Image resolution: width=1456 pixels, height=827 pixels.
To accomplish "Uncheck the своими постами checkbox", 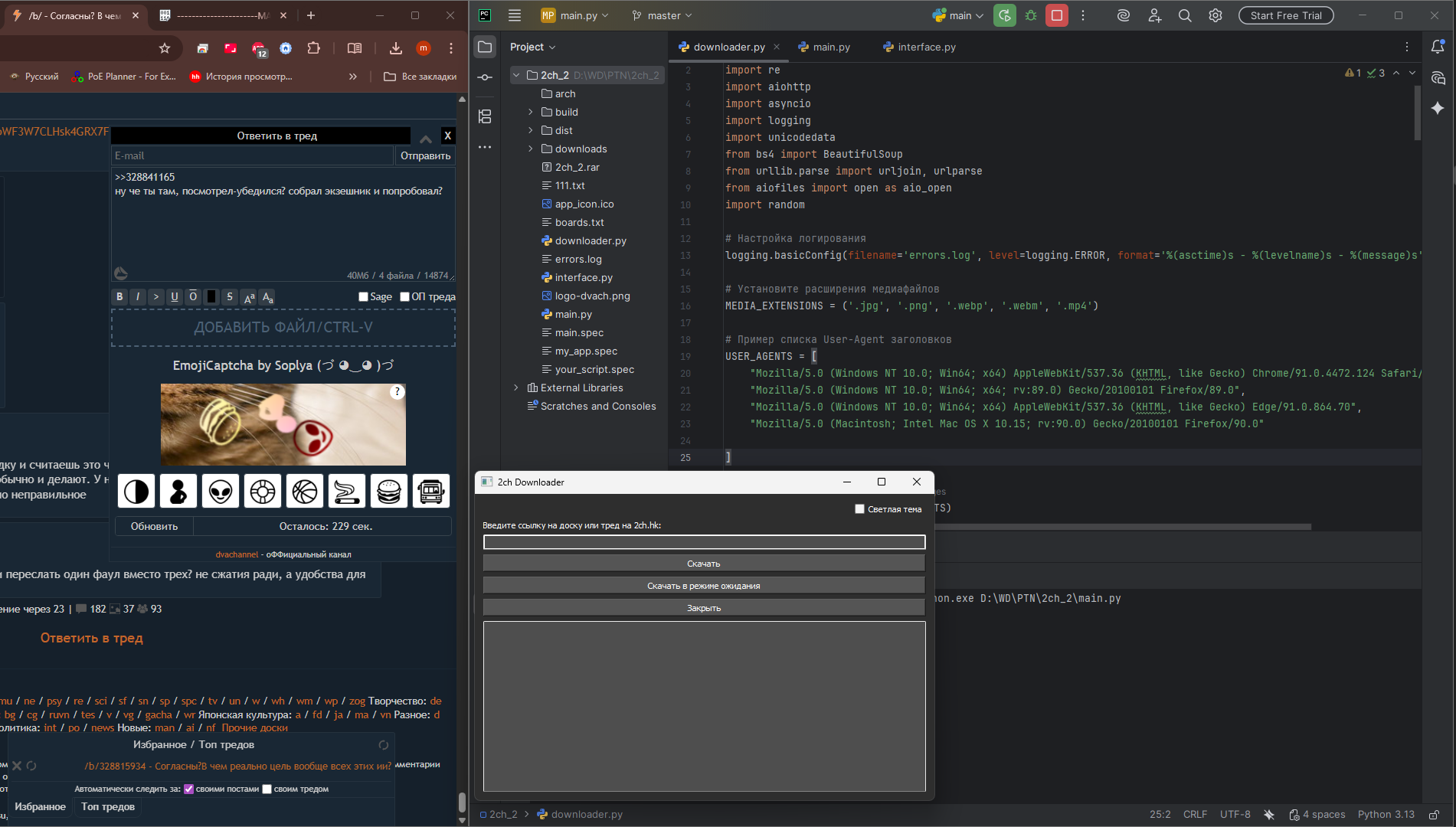I will tap(188, 789).
